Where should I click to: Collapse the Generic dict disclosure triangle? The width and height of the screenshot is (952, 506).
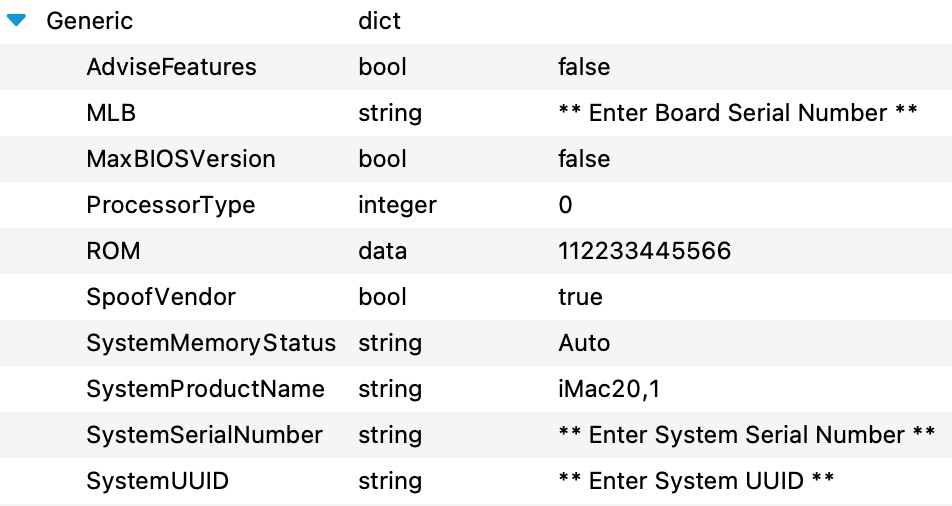pos(16,20)
